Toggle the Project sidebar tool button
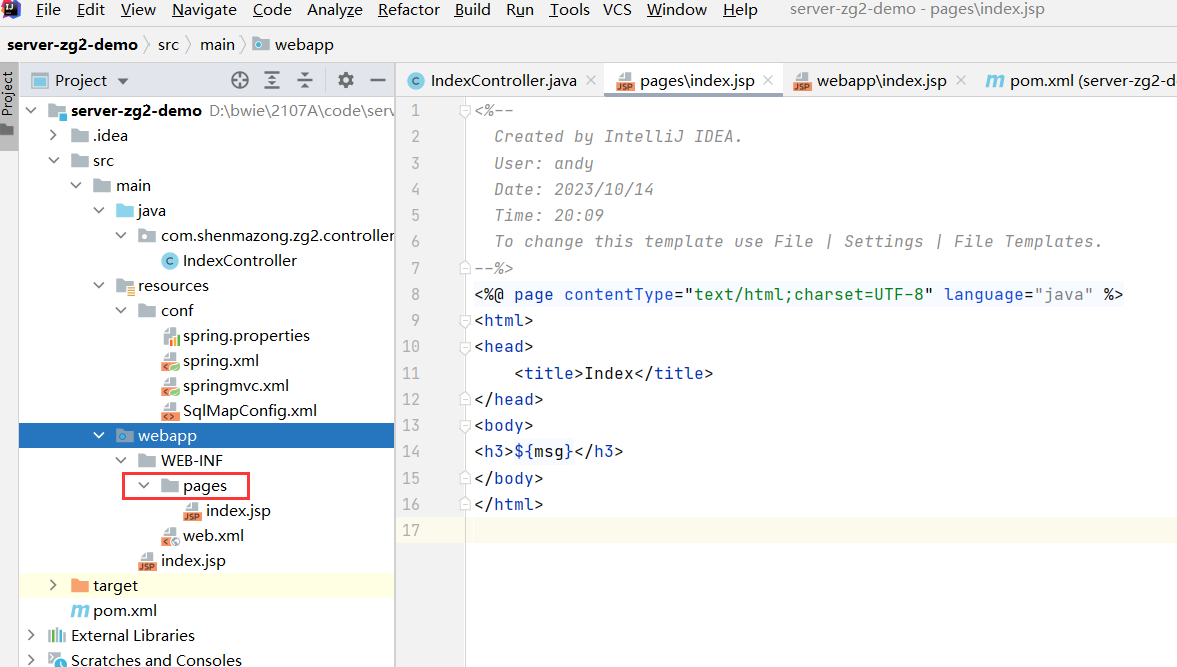1177x667 pixels. click(x=8, y=105)
